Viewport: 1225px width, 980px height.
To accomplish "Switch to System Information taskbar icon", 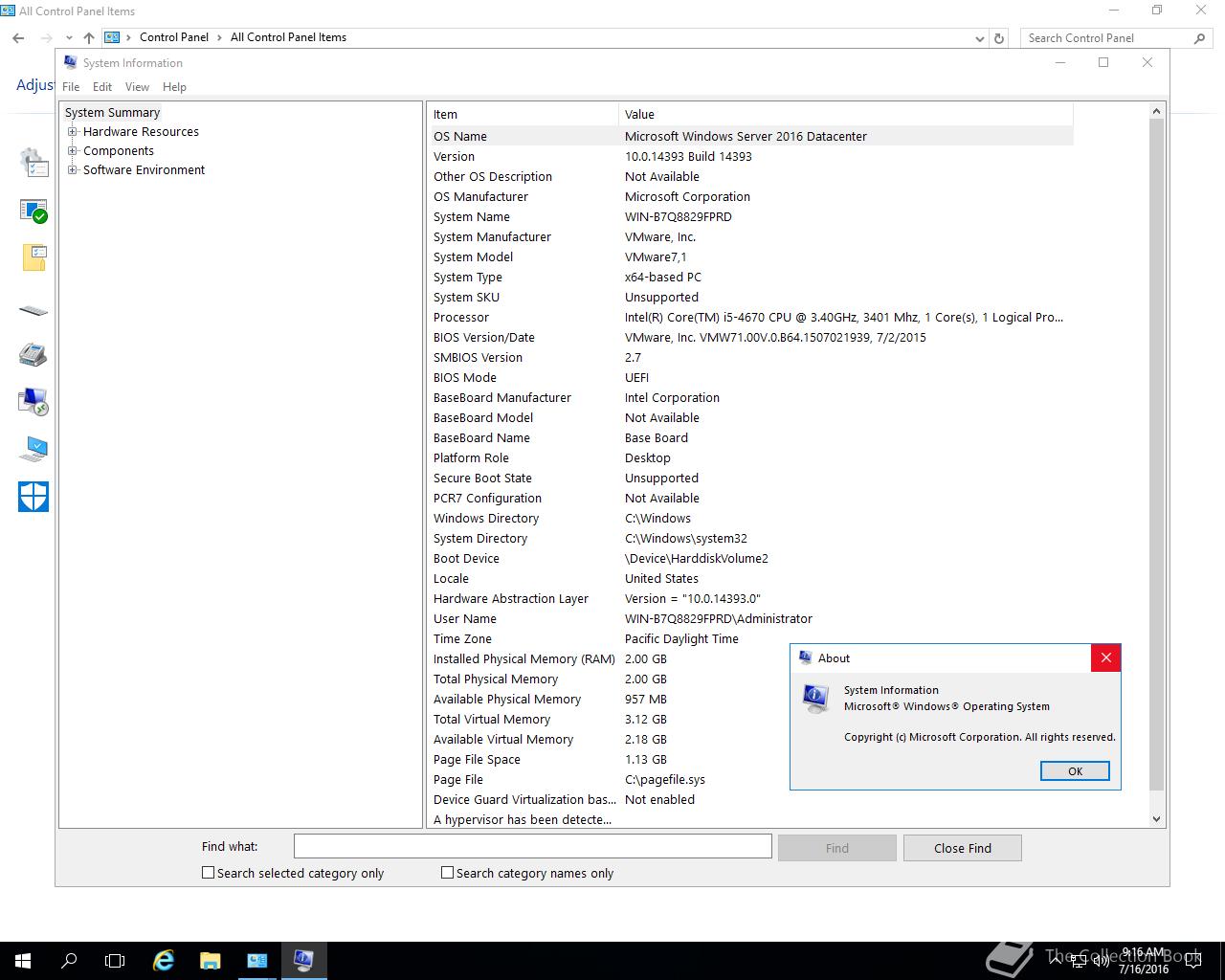I will click(303, 960).
